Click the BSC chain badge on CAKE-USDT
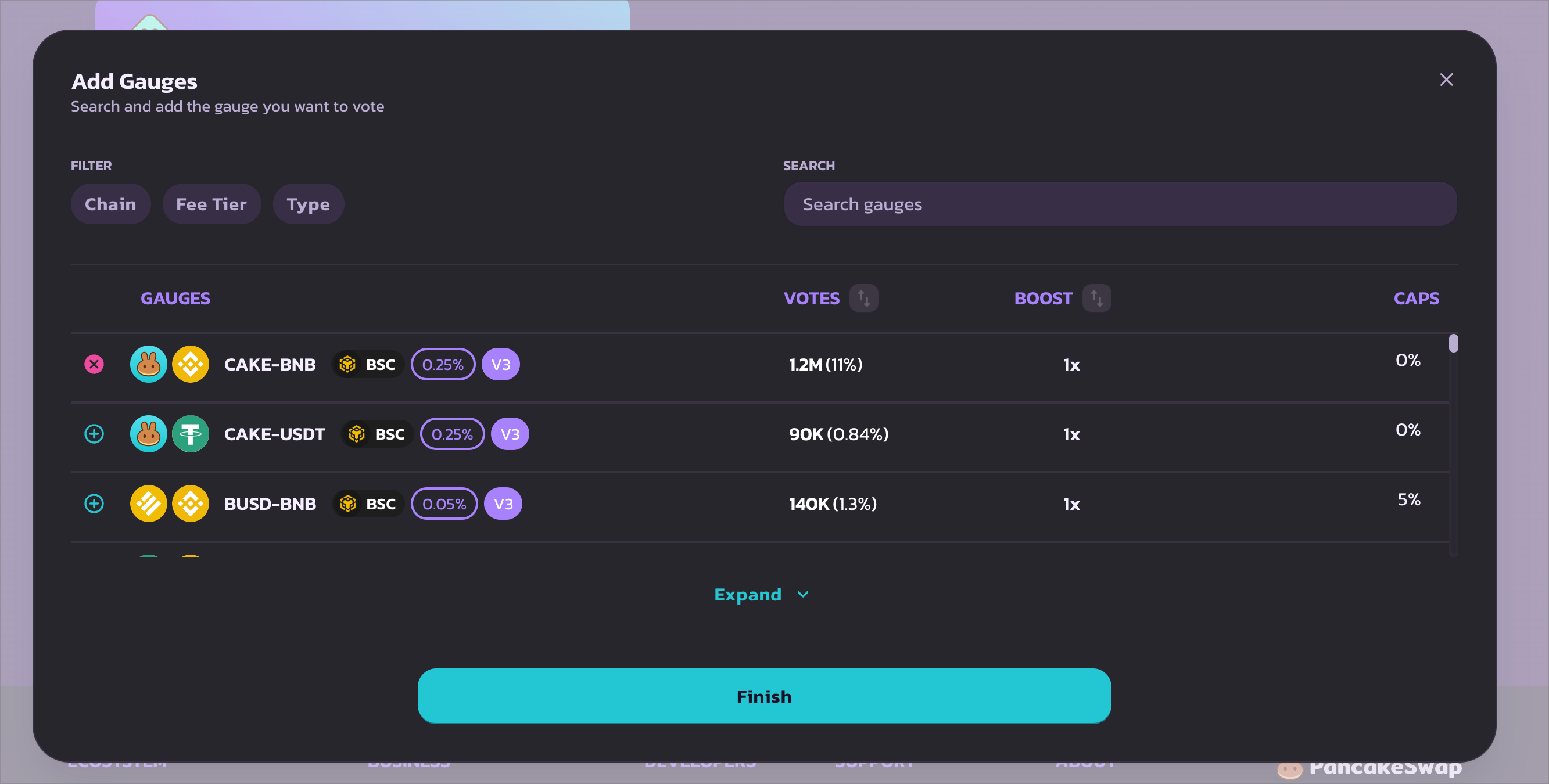 pyautogui.click(x=377, y=434)
